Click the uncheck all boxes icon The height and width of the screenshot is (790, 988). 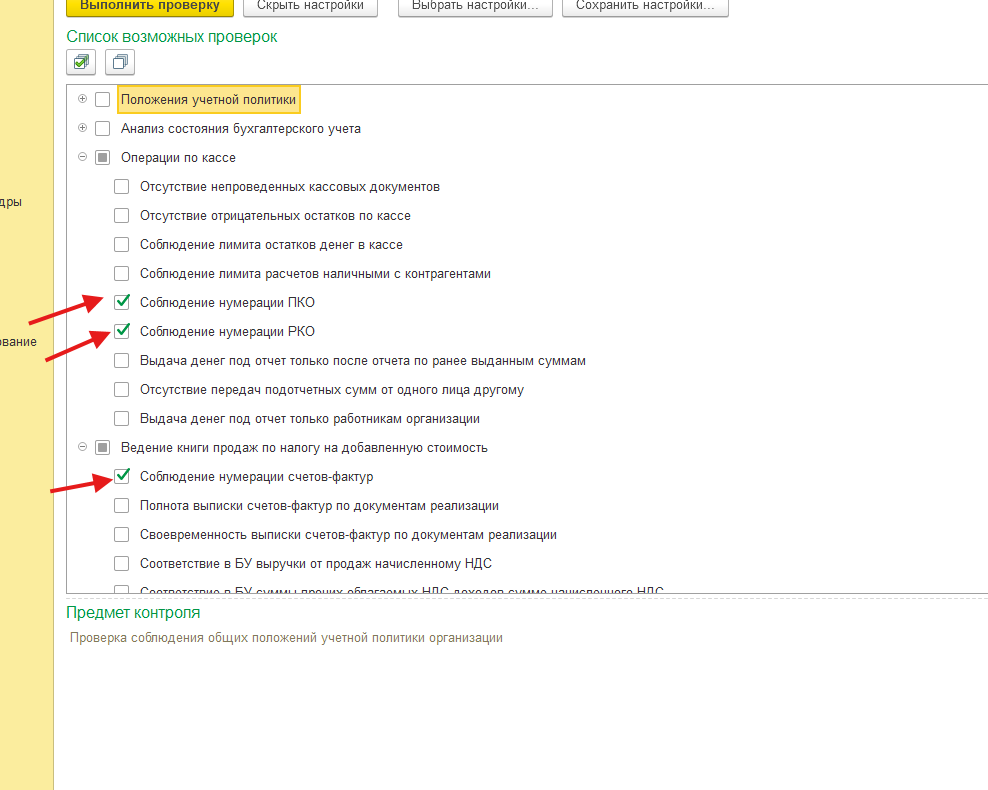click(120, 63)
